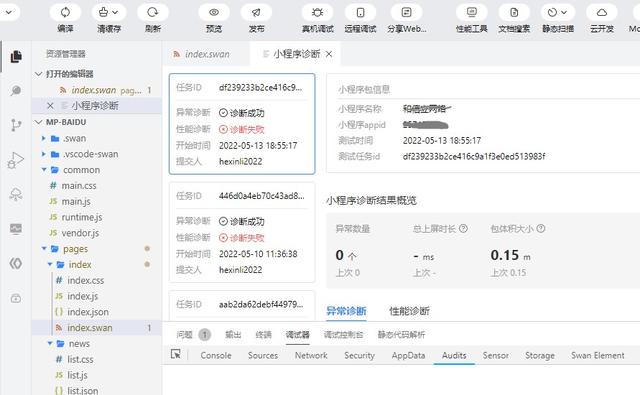640x395 pixels.
Task: Start 真机调试 real-device debugging
Action: [318, 12]
